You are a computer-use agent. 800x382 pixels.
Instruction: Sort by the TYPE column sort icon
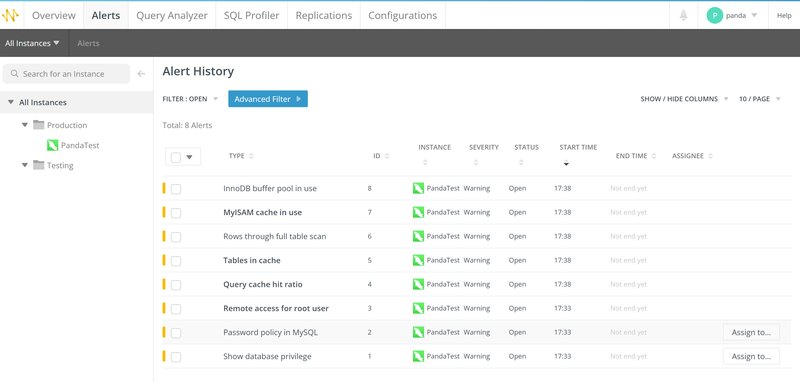coord(251,156)
